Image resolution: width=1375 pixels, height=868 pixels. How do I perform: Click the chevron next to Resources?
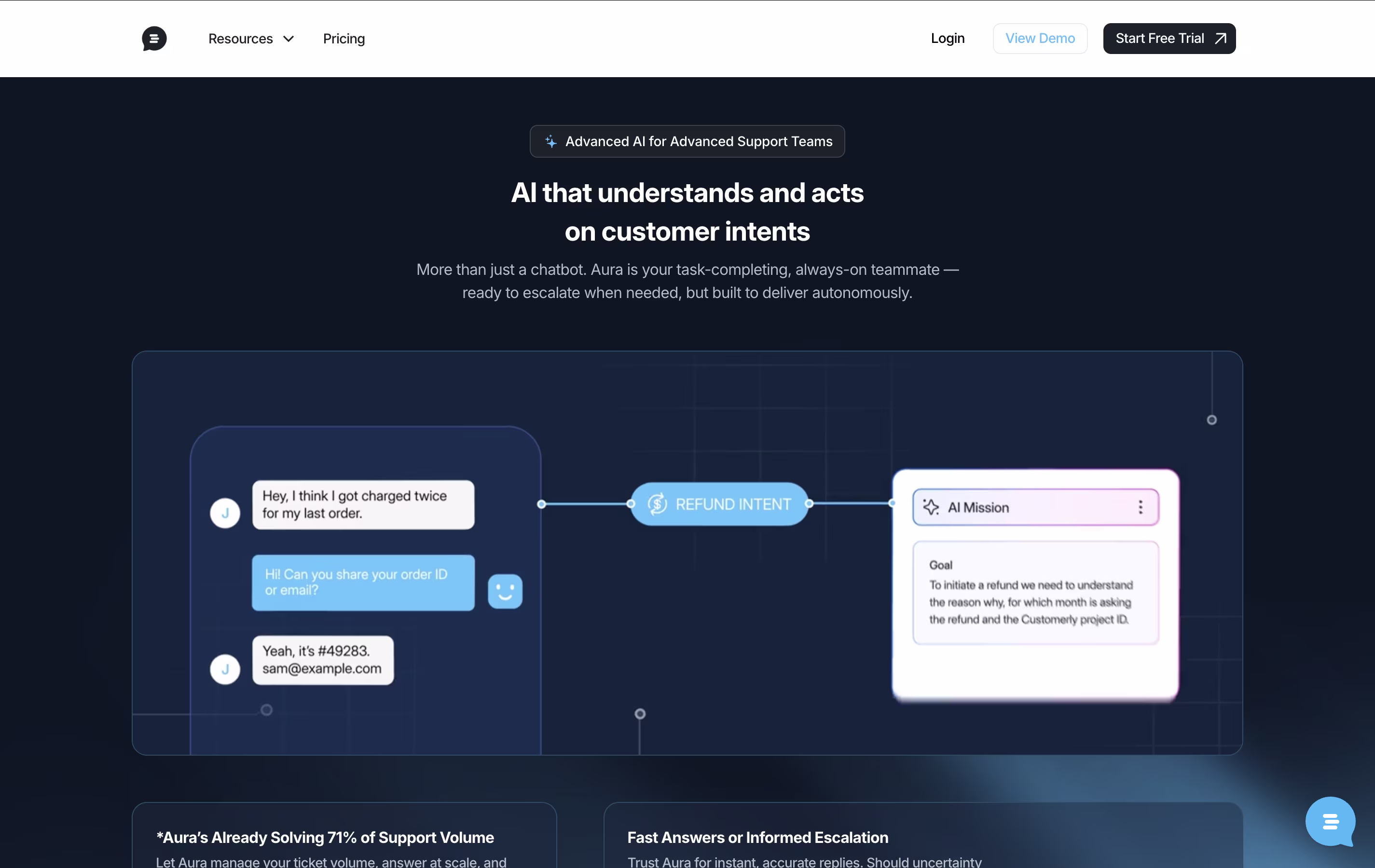click(289, 39)
